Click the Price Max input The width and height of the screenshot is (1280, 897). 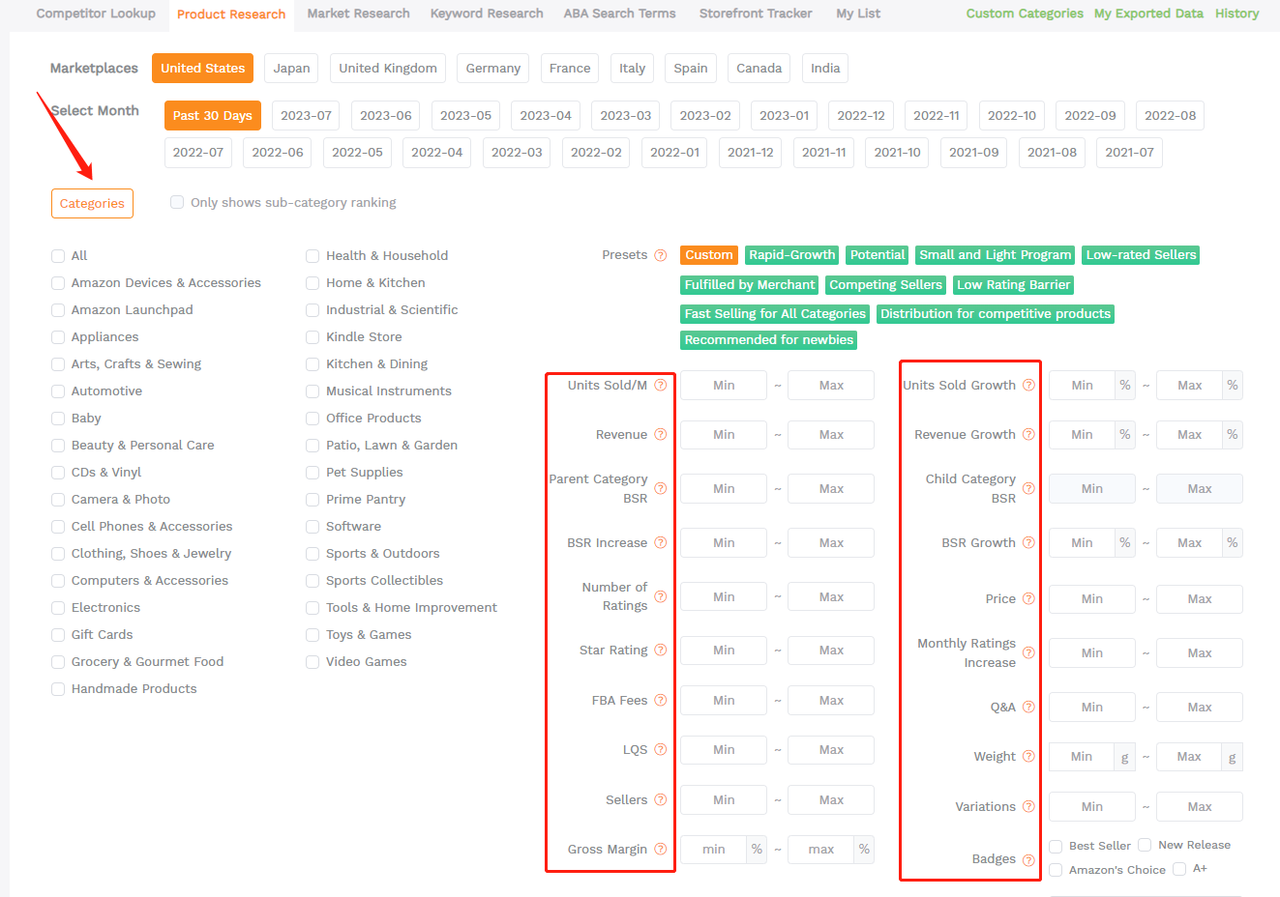(x=1199, y=599)
